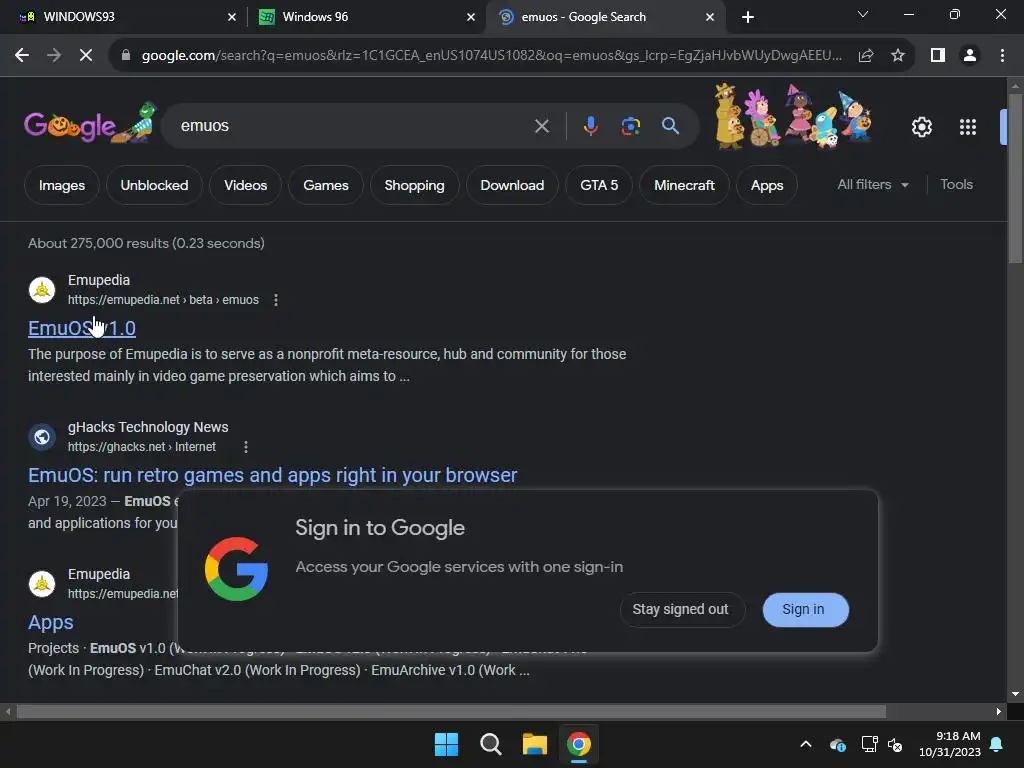Clear the search box with the X icon
Image resolution: width=1024 pixels, height=768 pixels.
tap(542, 126)
